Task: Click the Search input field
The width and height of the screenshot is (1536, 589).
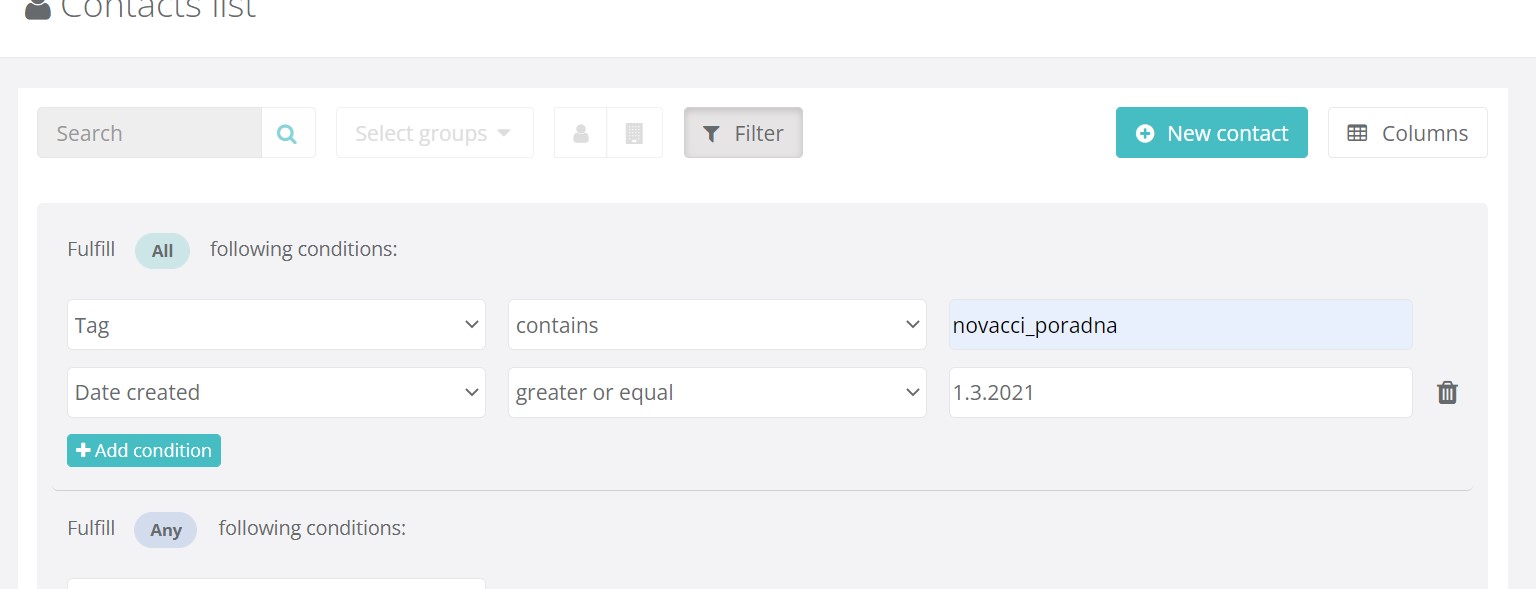Action: (150, 133)
